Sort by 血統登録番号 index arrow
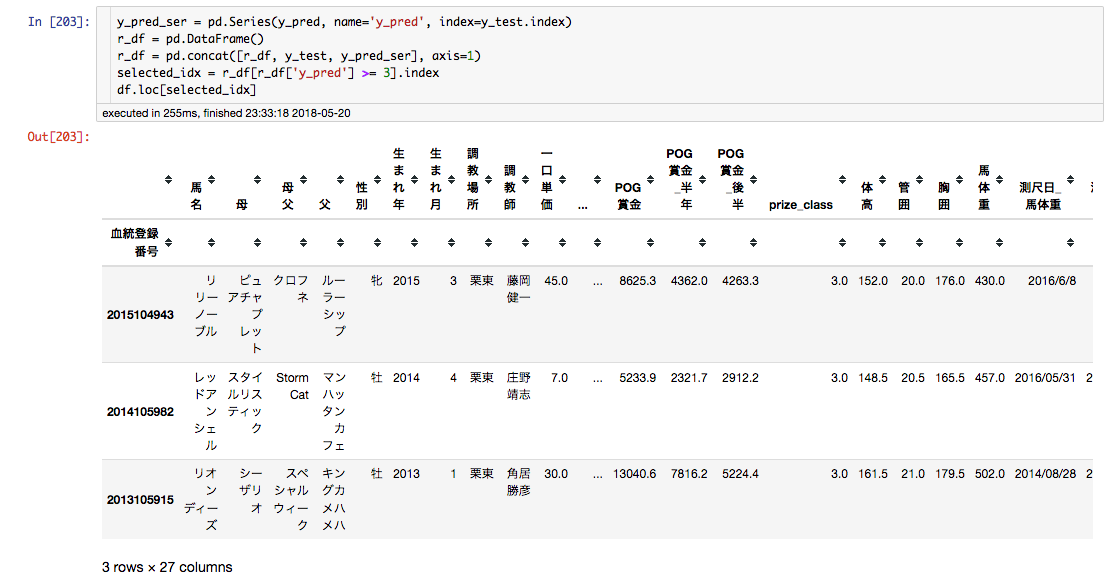Viewport: 1110px width, 588px height. (x=168, y=243)
